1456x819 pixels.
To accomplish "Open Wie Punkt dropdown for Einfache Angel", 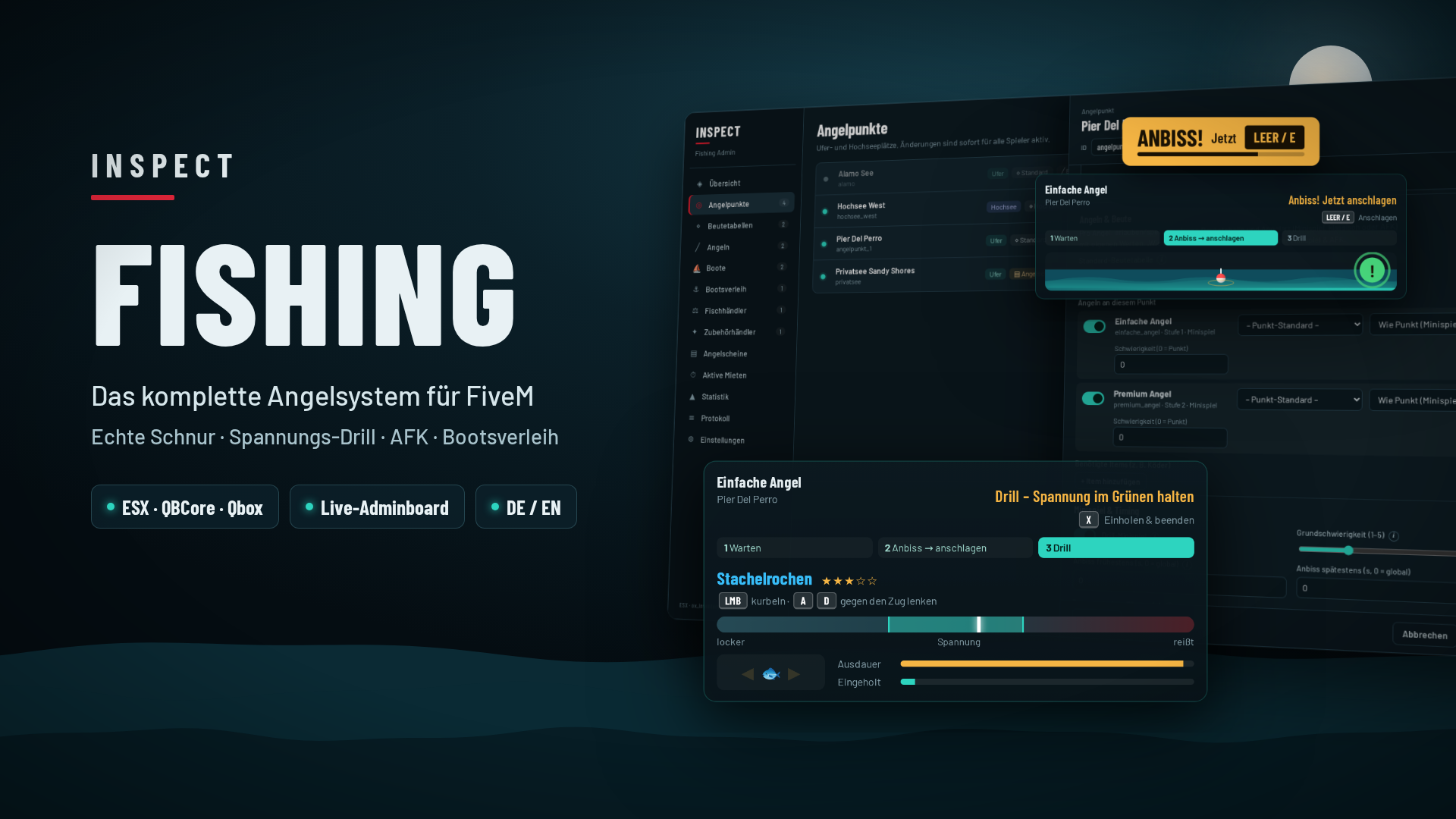I will click(x=1413, y=325).
